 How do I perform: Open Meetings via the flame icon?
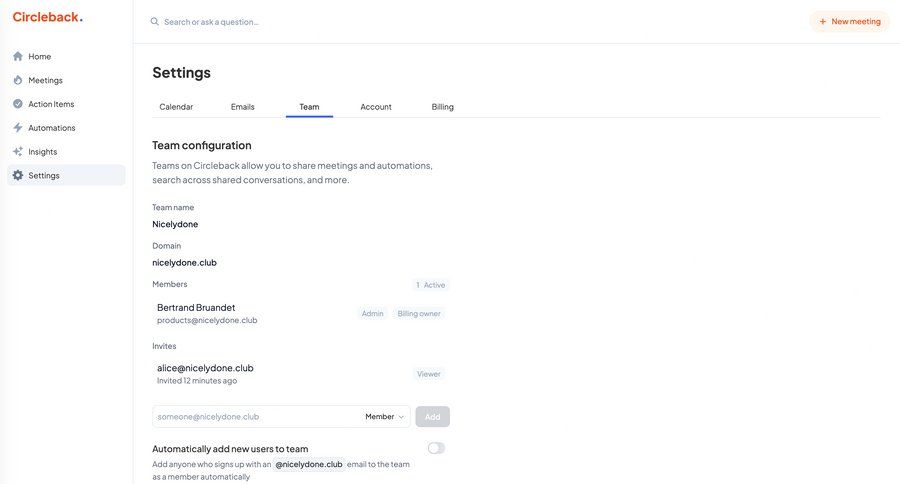18,80
